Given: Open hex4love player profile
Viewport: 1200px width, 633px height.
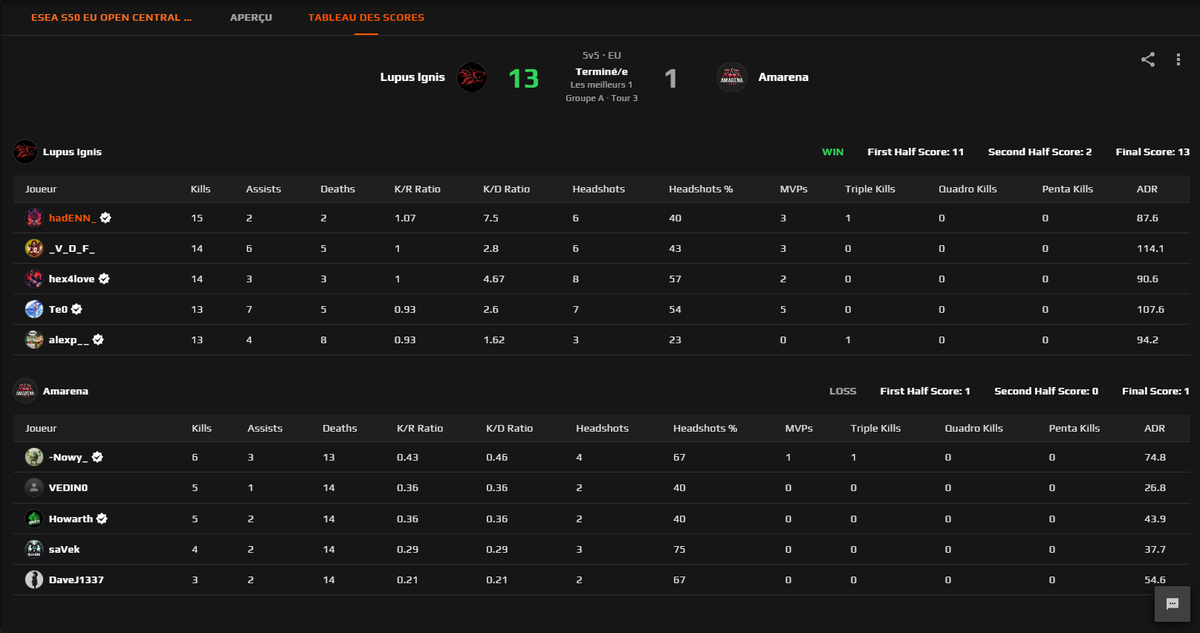Looking at the screenshot, I should tap(72, 279).
